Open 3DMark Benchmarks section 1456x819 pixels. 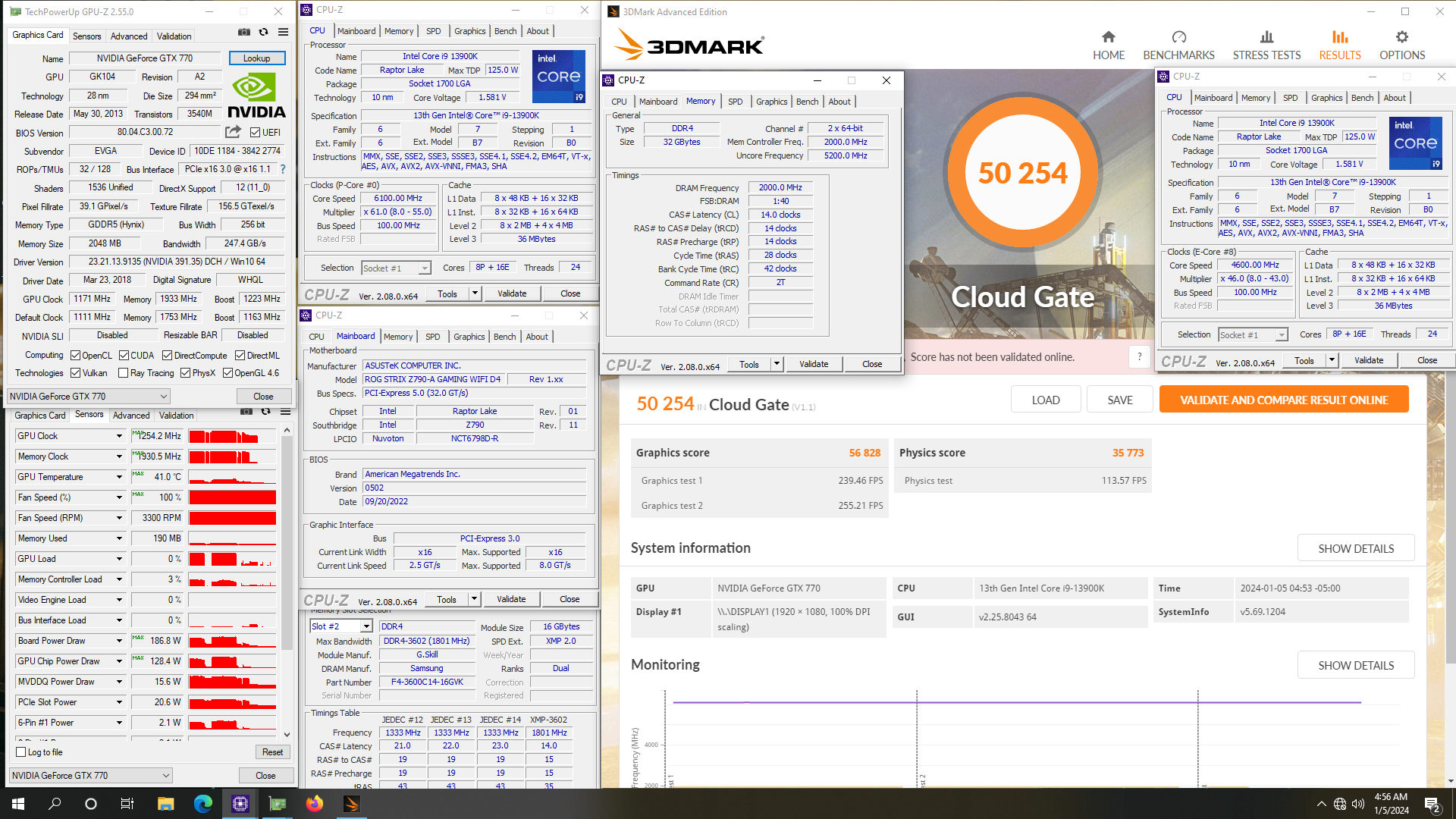1178,45
